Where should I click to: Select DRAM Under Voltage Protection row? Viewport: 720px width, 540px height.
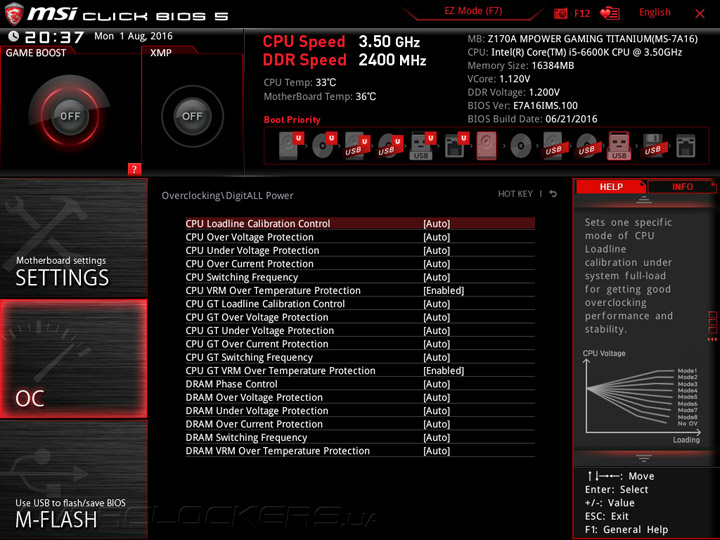coord(360,411)
